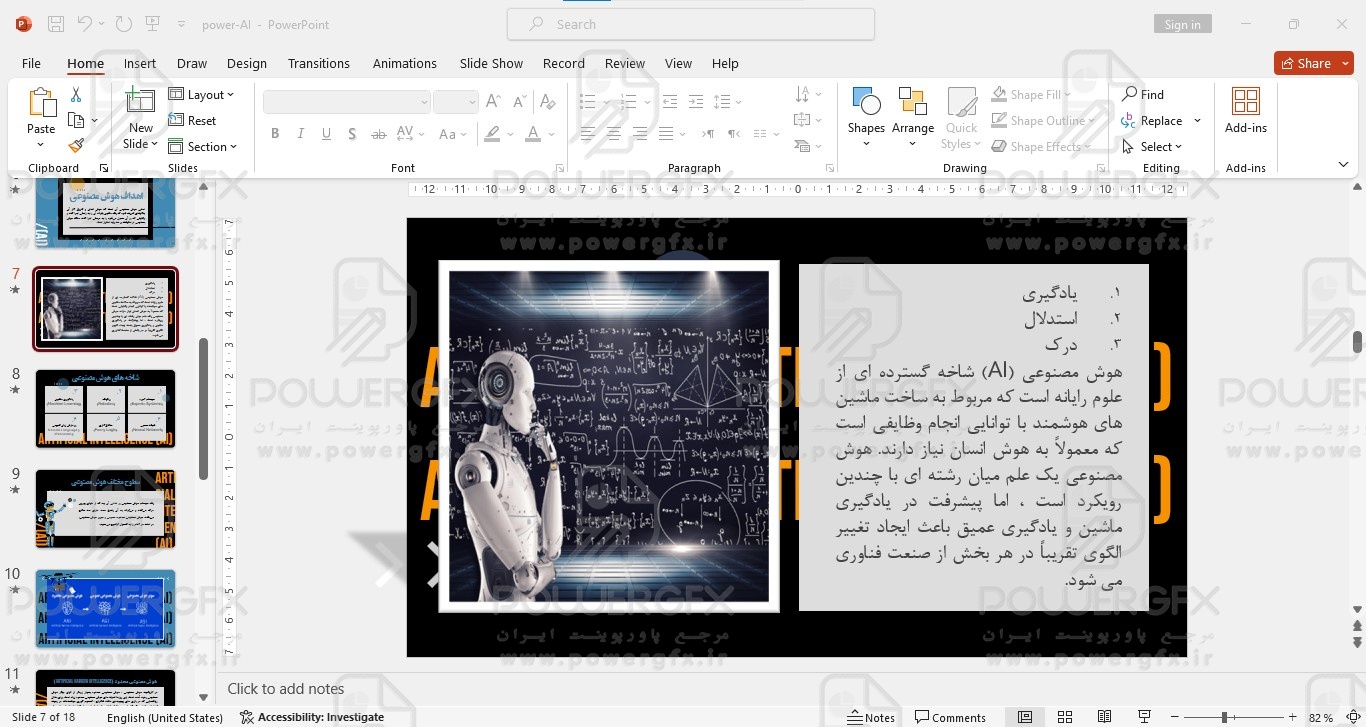The width and height of the screenshot is (1366, 727).
Task: Insert shapes using the Shapes icon
Action: (866, 110)
